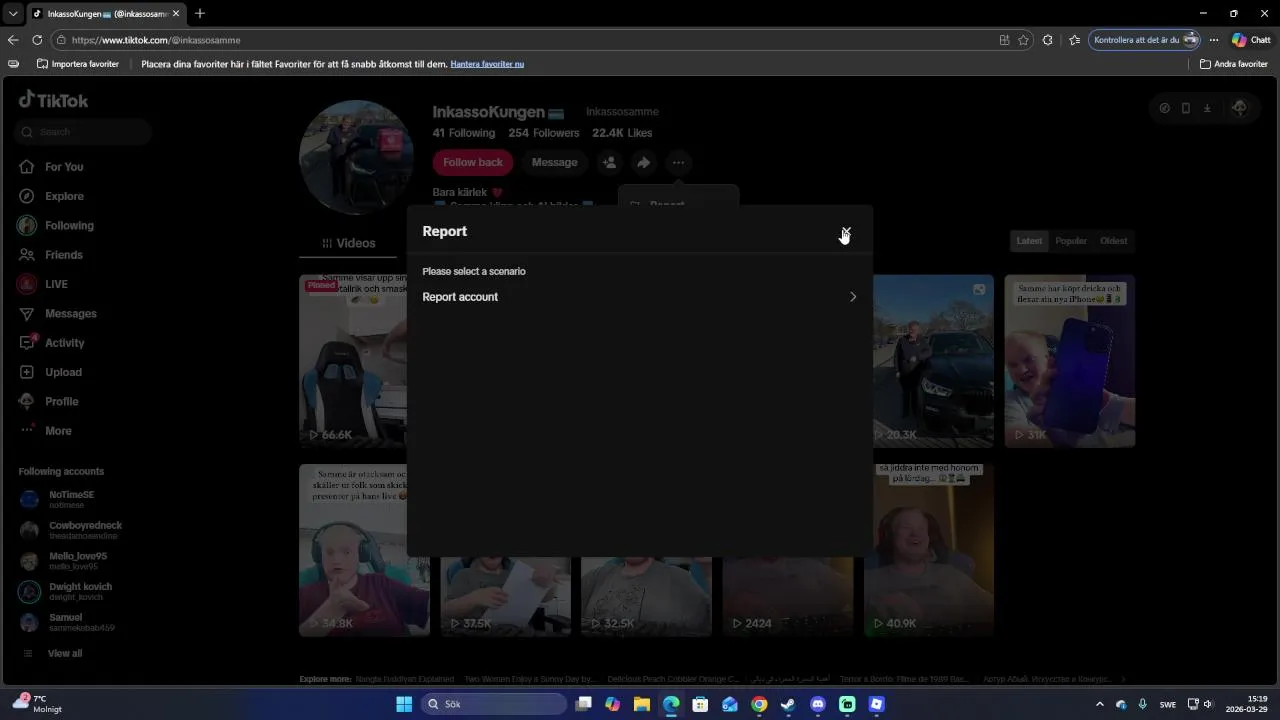Open the 254 Followers count
This screenshot has height=720, width=1280.
[544, 133]
